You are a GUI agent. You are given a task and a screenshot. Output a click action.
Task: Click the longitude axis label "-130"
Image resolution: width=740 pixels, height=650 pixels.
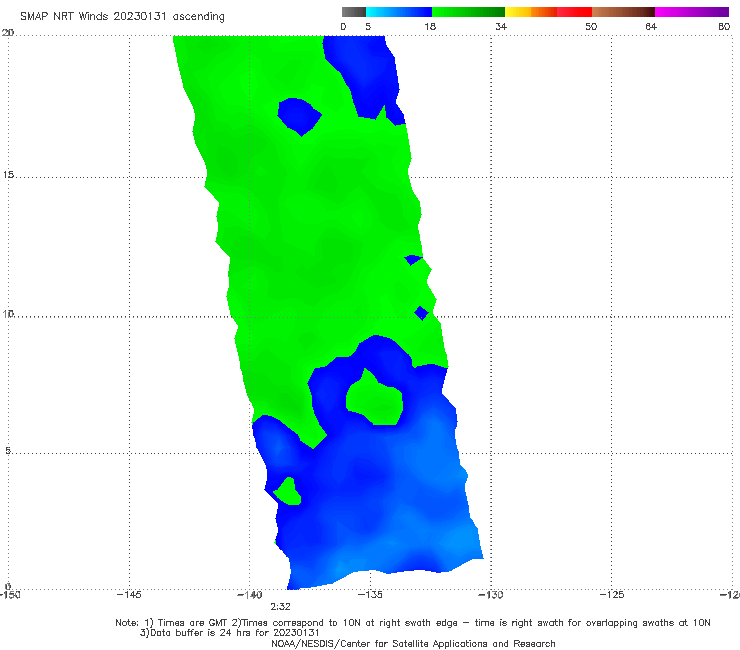coord(491,595)
